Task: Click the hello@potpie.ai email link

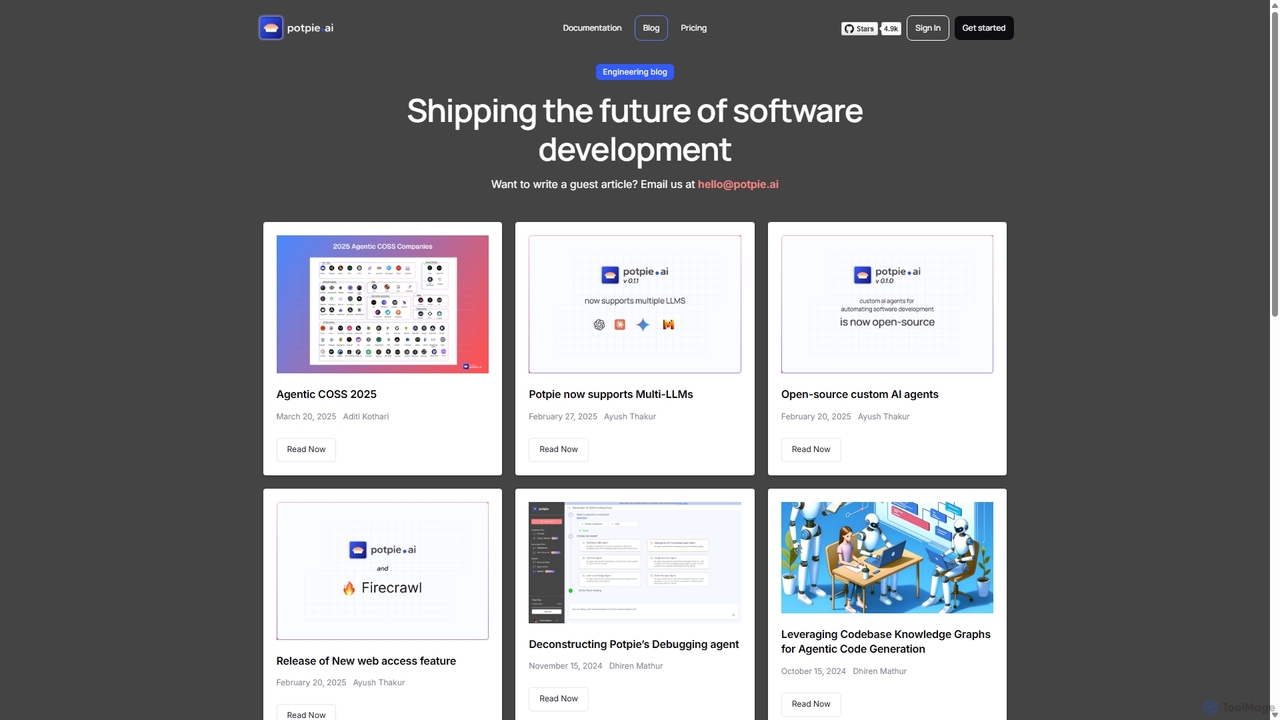Action: coord(738,185)
